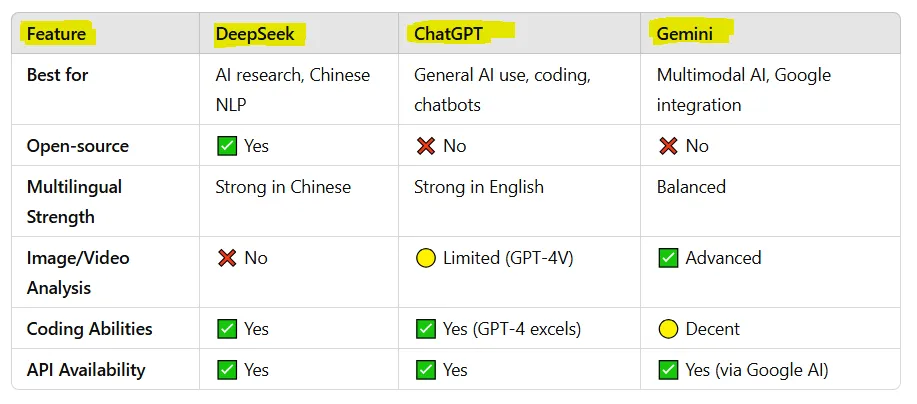The image size is (917, 404).
Task: Click the red X in Gemini Open-source cell
Action: click(x=668, y=146)
